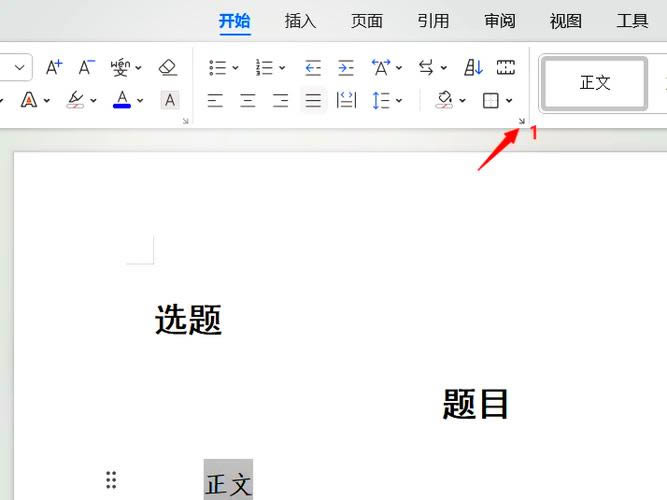
Task: Open the 插入 ribbon tab
Action: tap(300, 21)
